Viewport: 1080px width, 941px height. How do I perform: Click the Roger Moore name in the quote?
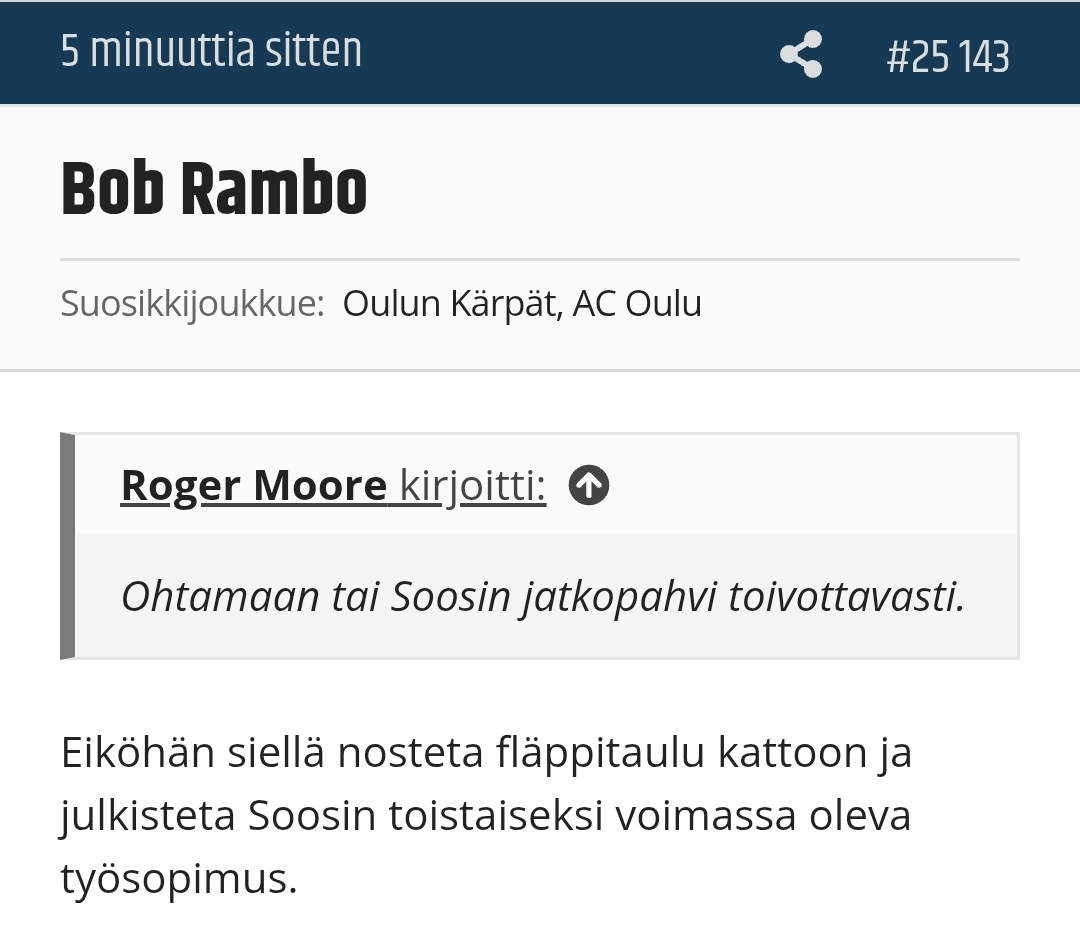253,486
